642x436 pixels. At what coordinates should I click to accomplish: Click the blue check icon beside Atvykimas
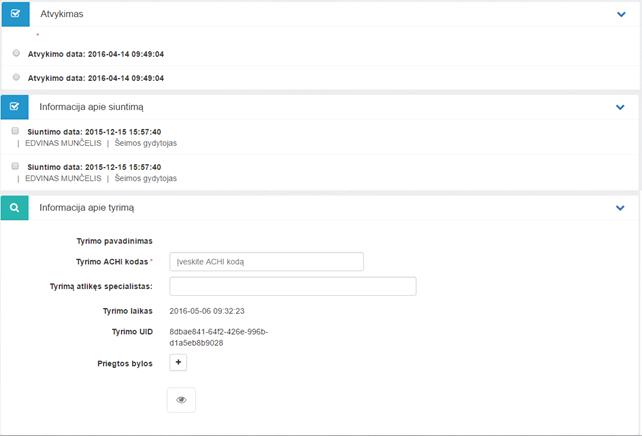click(x=14, y=15)
